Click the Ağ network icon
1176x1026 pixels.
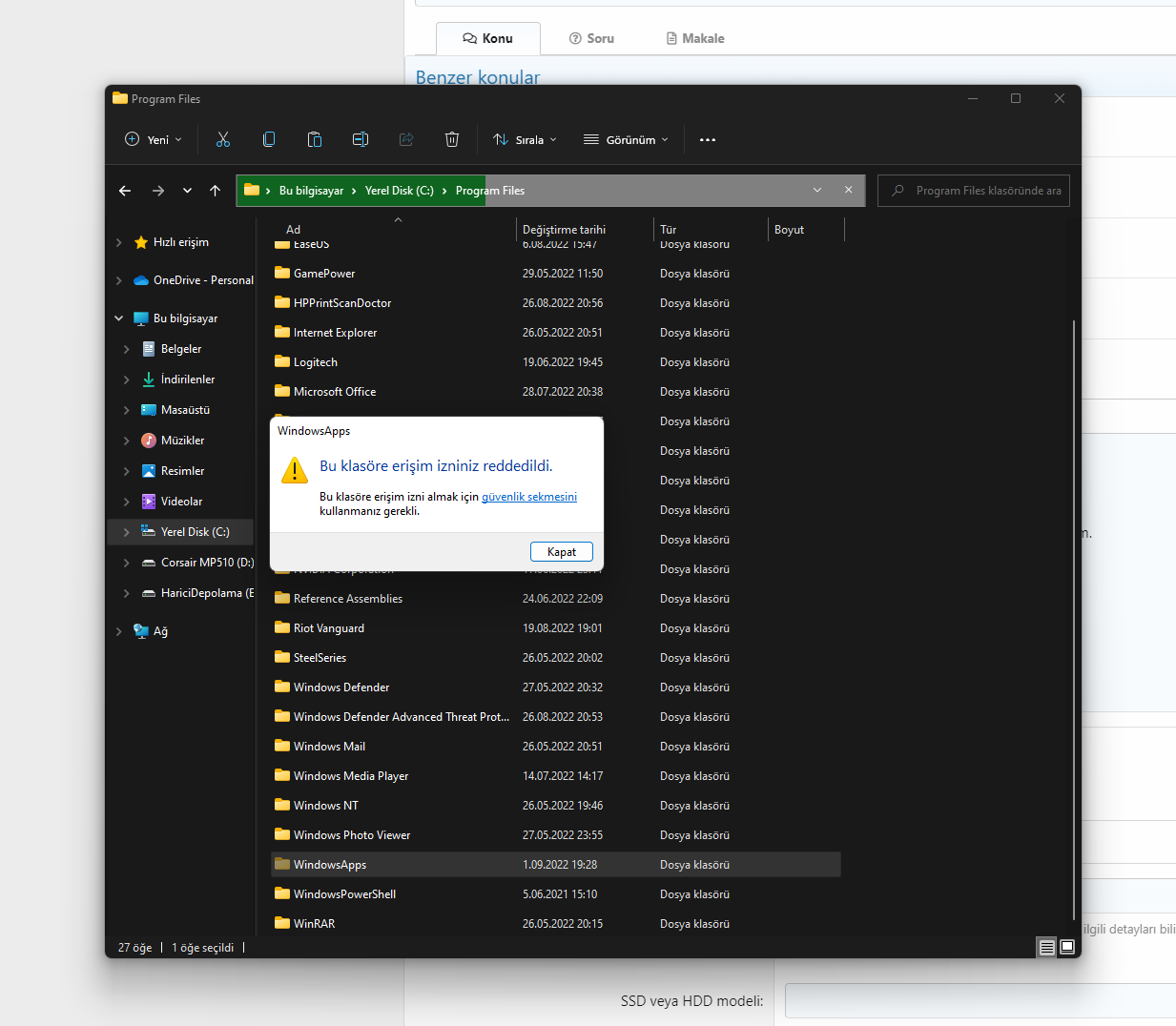point(141,631)
